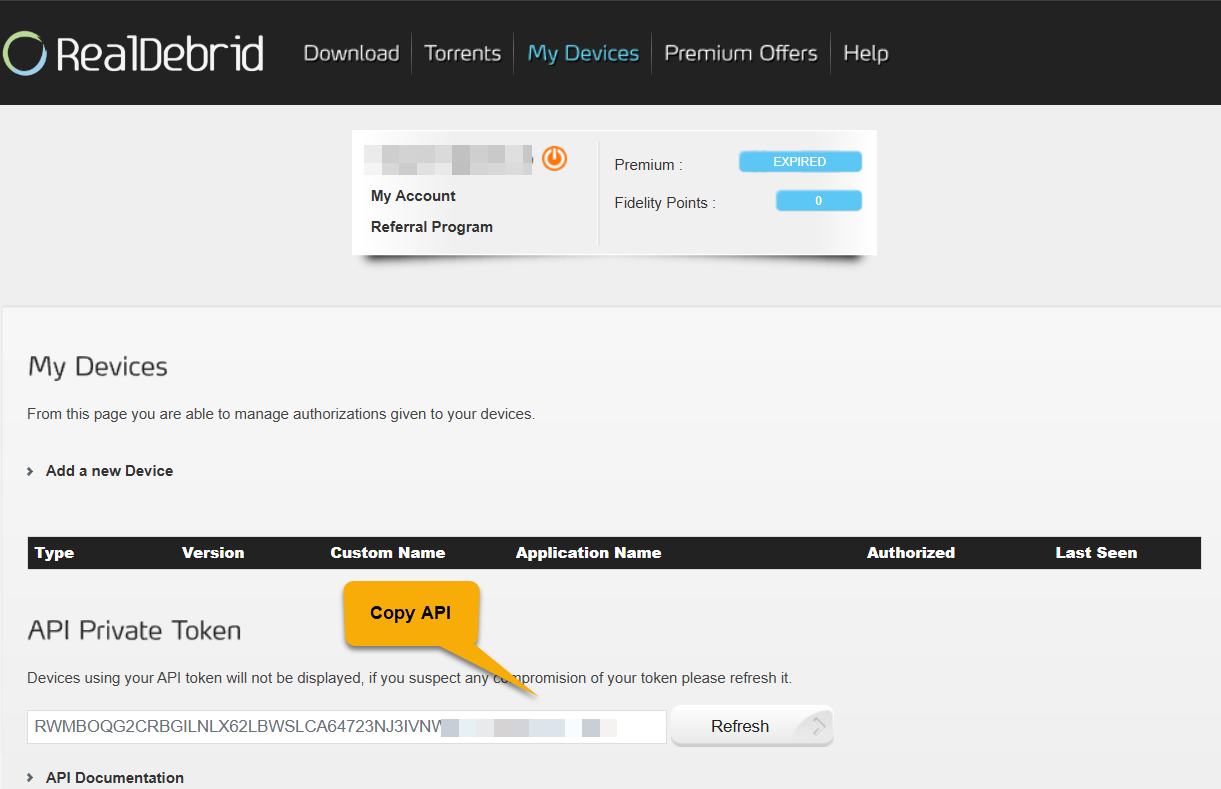Open the Referral Program link
1221x789 pixels.
(431, 226)
